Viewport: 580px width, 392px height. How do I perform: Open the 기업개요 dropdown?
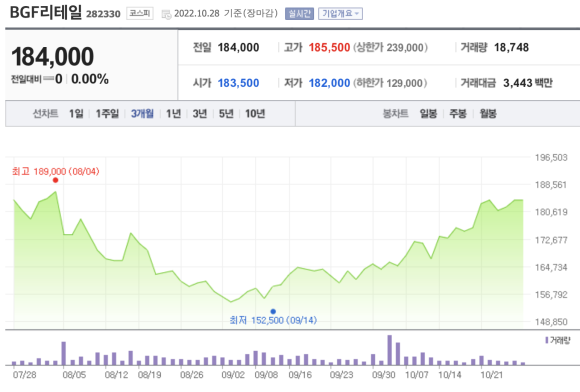(340, 14)
